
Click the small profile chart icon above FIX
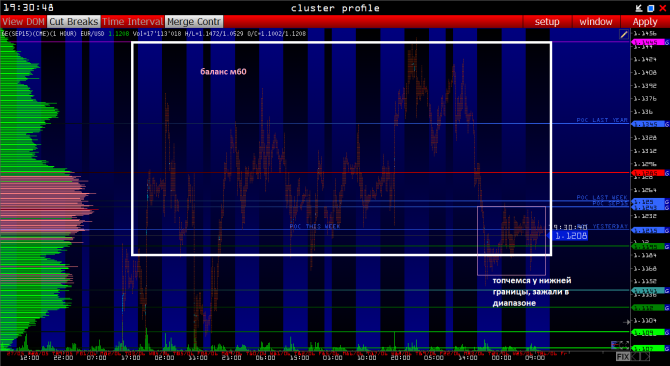(615, 345)
